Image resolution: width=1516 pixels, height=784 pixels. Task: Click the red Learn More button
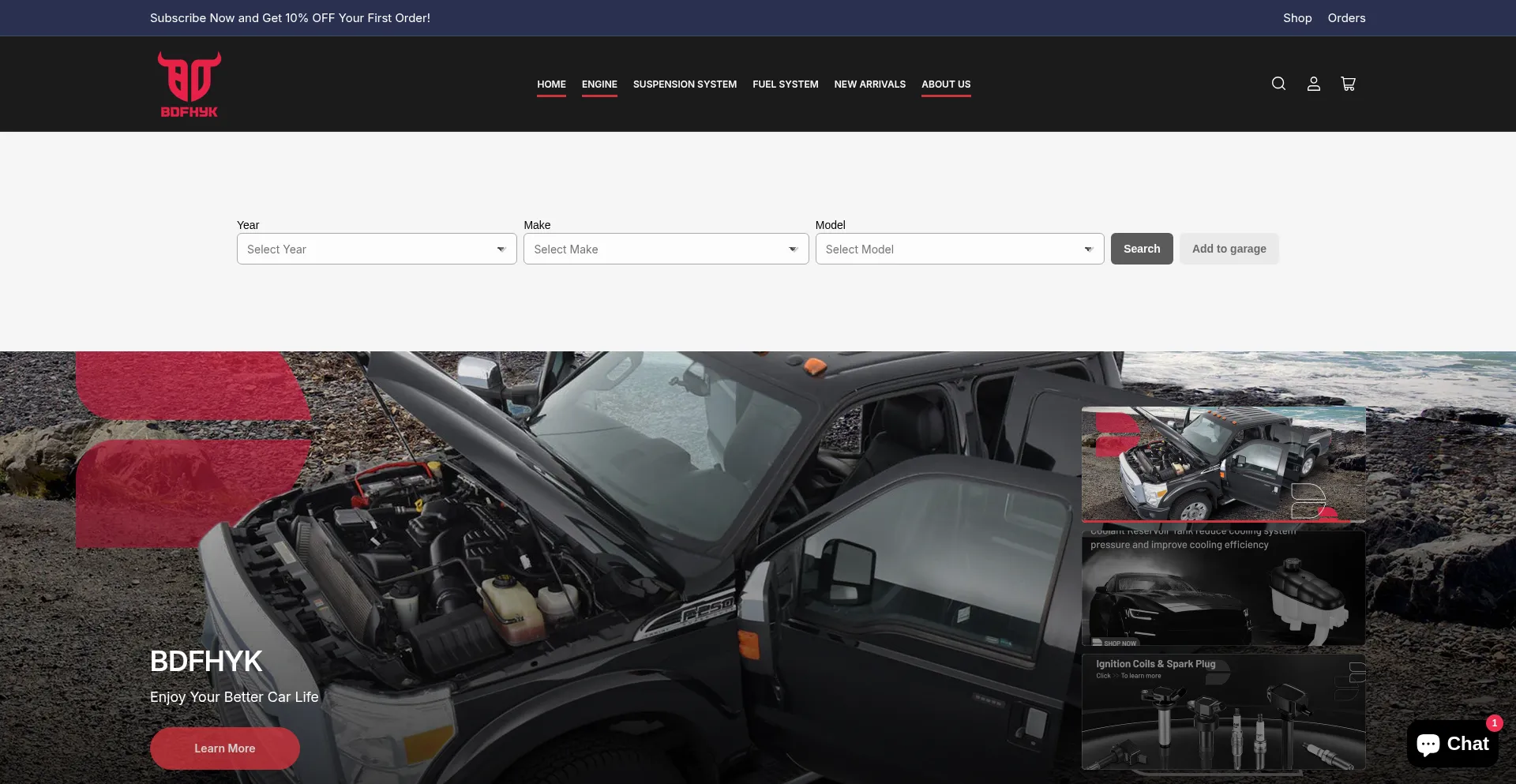point(225,748)
